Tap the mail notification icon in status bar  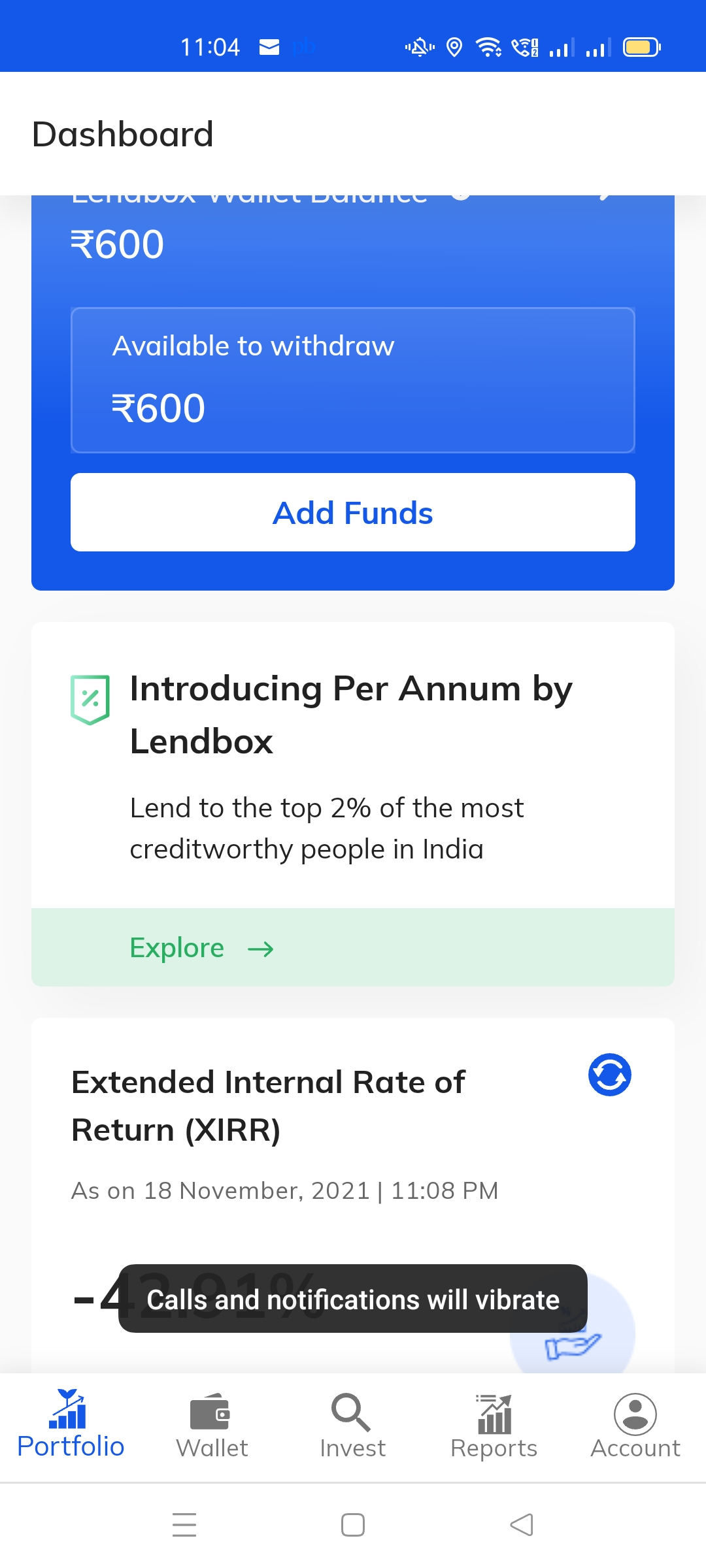pos(269,47)
